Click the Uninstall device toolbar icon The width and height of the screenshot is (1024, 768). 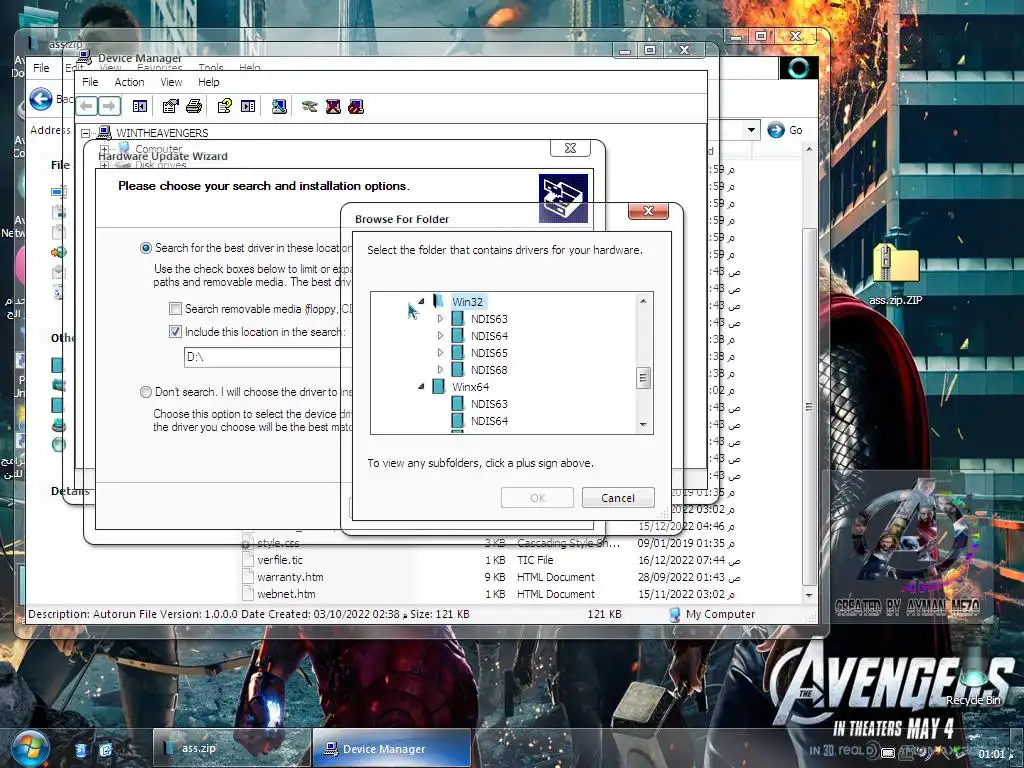[x=333, y=106]
